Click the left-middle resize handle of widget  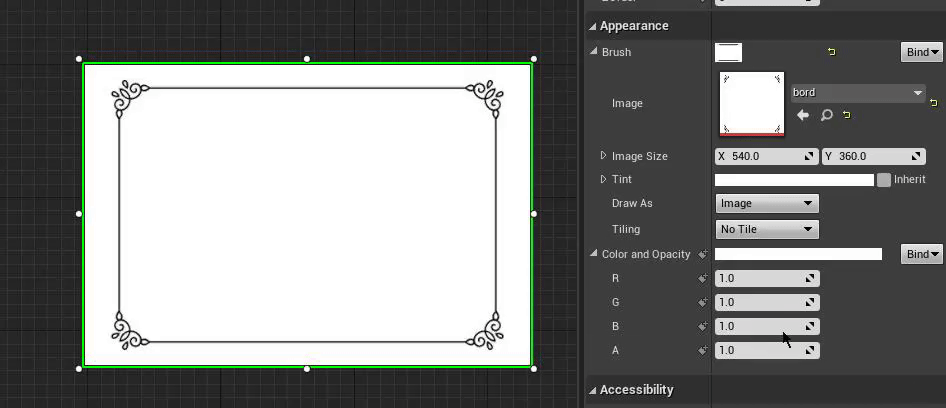[79, 214]
